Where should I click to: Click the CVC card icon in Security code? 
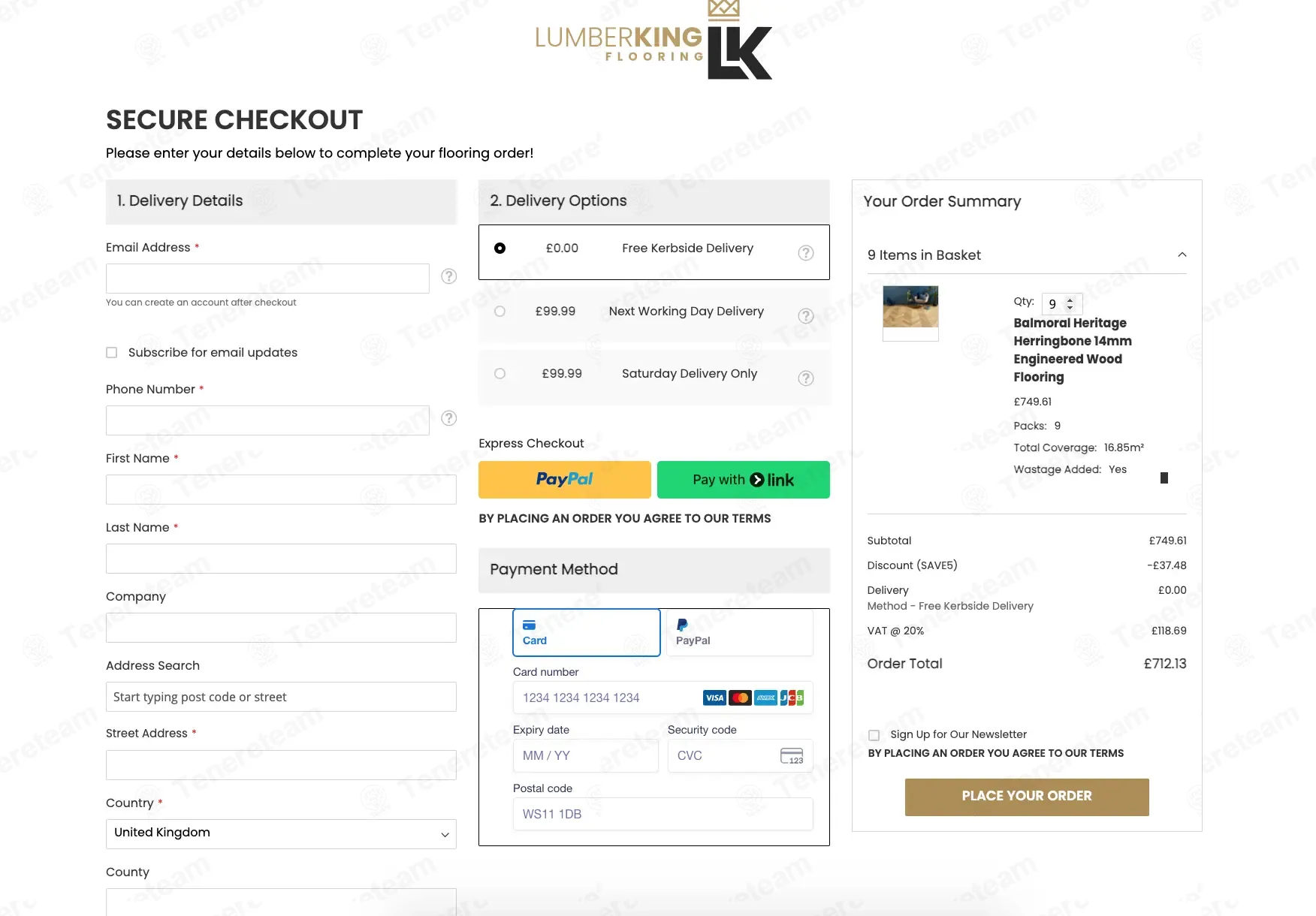[791, 756]
